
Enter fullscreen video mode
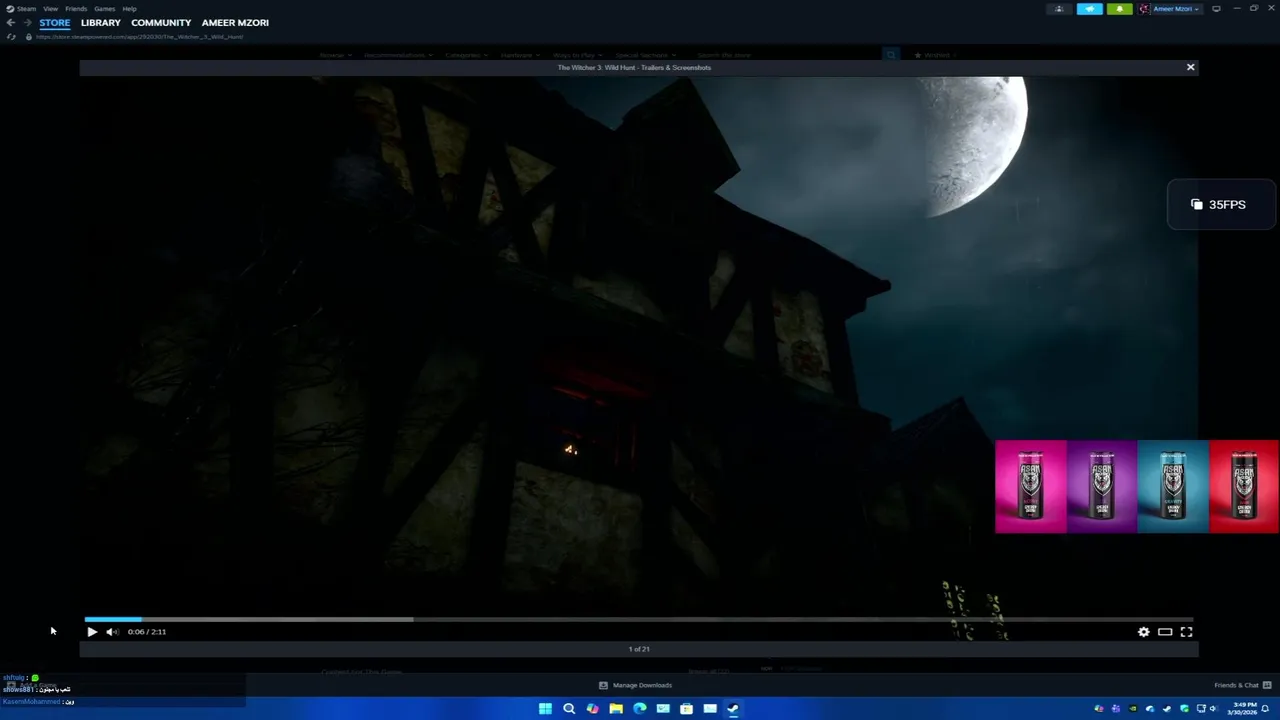[1186, 632]
